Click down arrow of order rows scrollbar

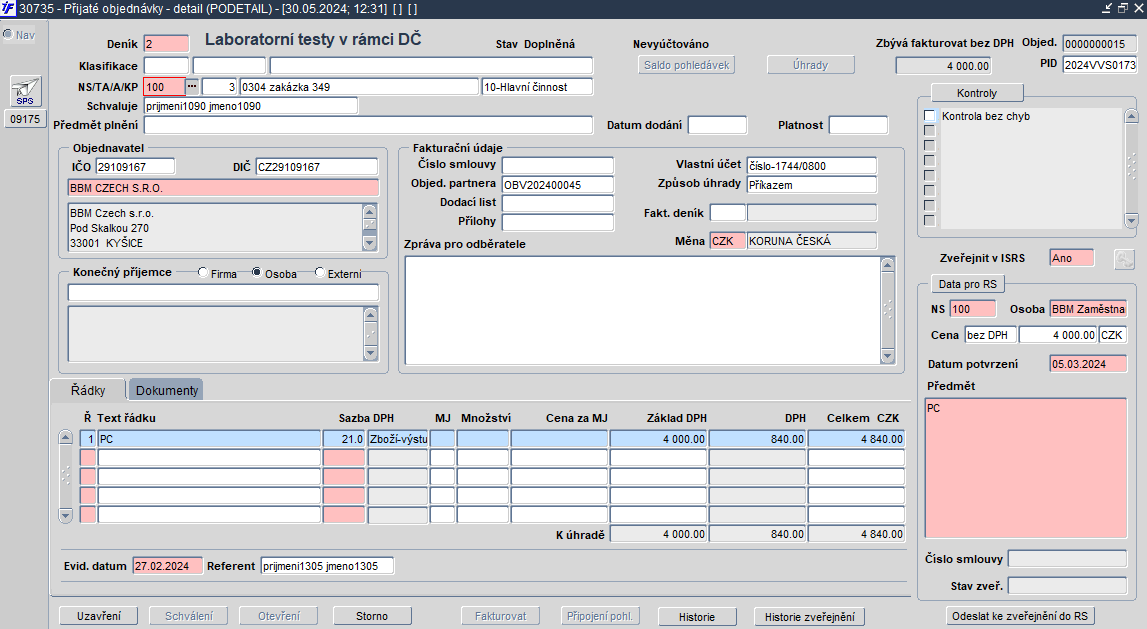coord(66,515)
